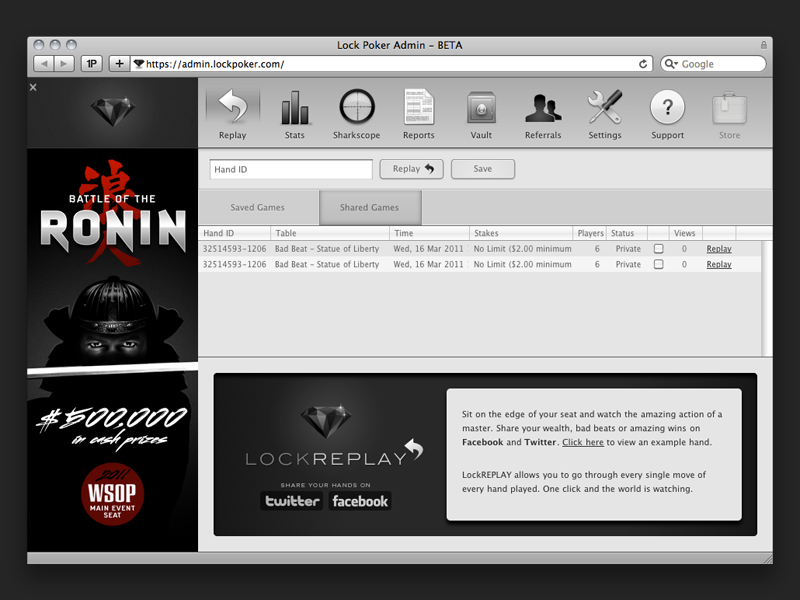Viewport: 800px width, 600px height.
Task: Sort by the Views column header
Action: pos(685,233)
